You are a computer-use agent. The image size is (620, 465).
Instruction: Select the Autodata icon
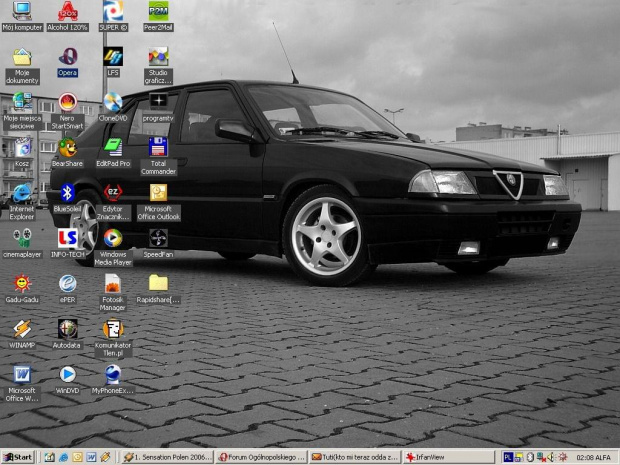[67, 329]
